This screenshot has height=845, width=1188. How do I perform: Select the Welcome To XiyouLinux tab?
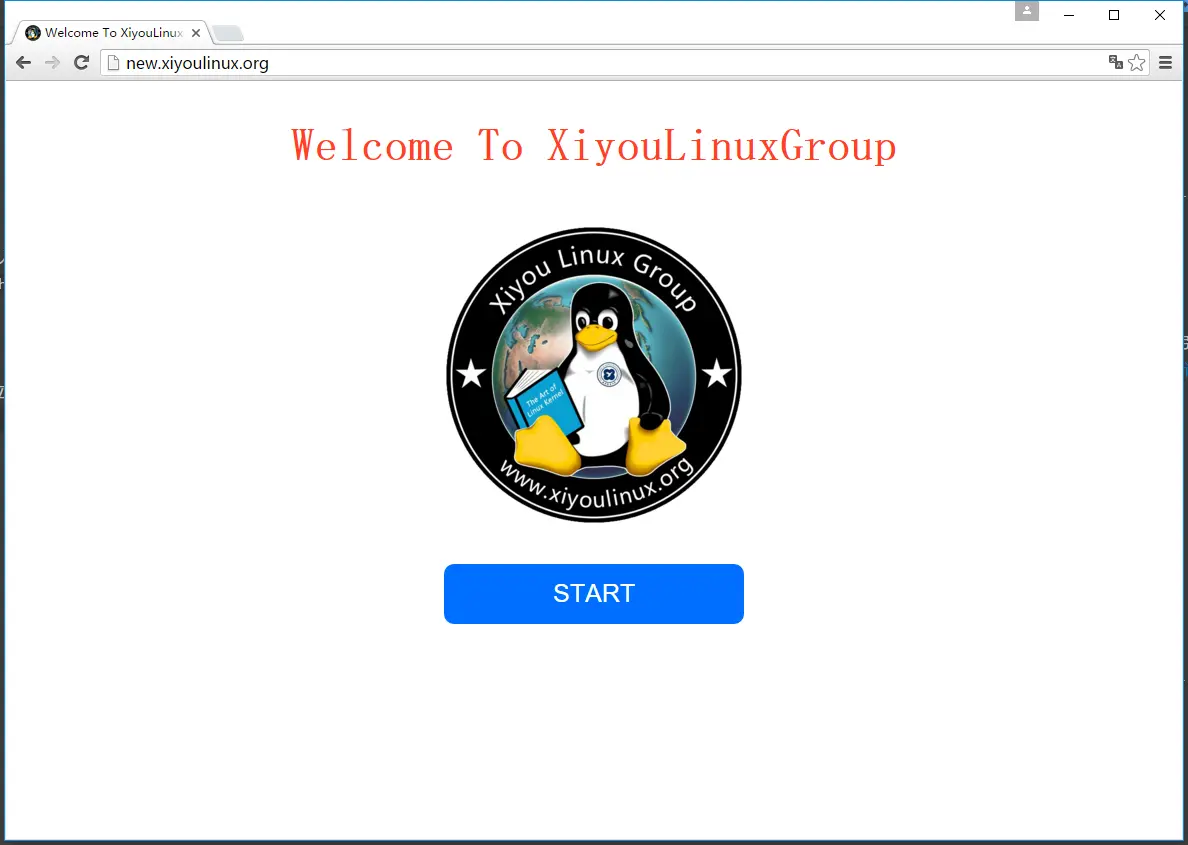(110, 33)
